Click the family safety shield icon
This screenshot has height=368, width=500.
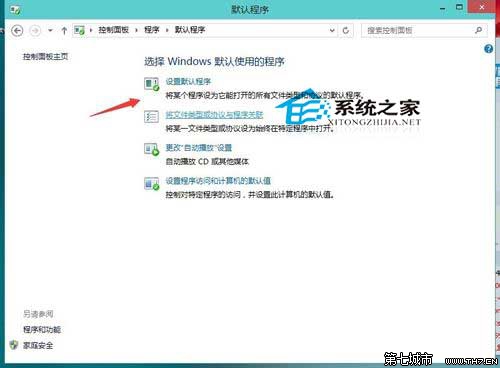pos(14,345)
